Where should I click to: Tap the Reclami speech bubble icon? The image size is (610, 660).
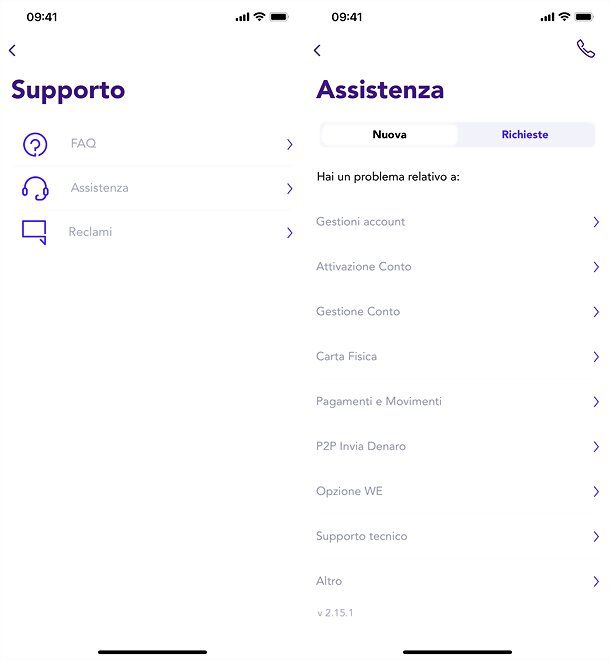point(34,232)
